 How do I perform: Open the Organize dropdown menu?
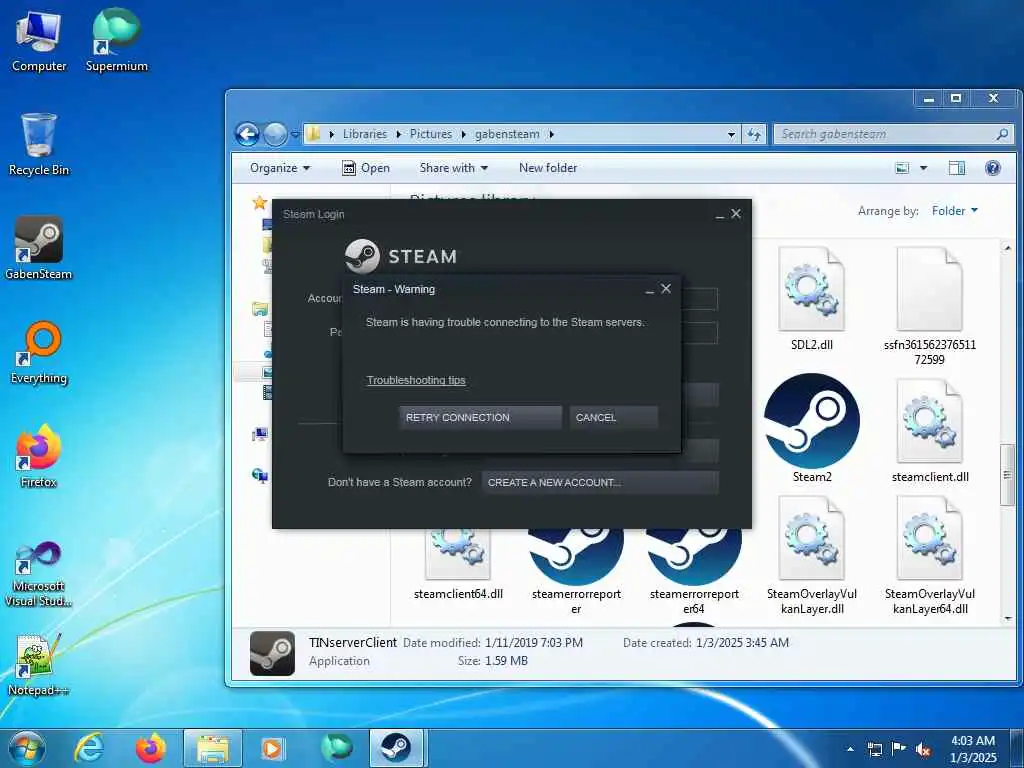(x=280, y=168)
